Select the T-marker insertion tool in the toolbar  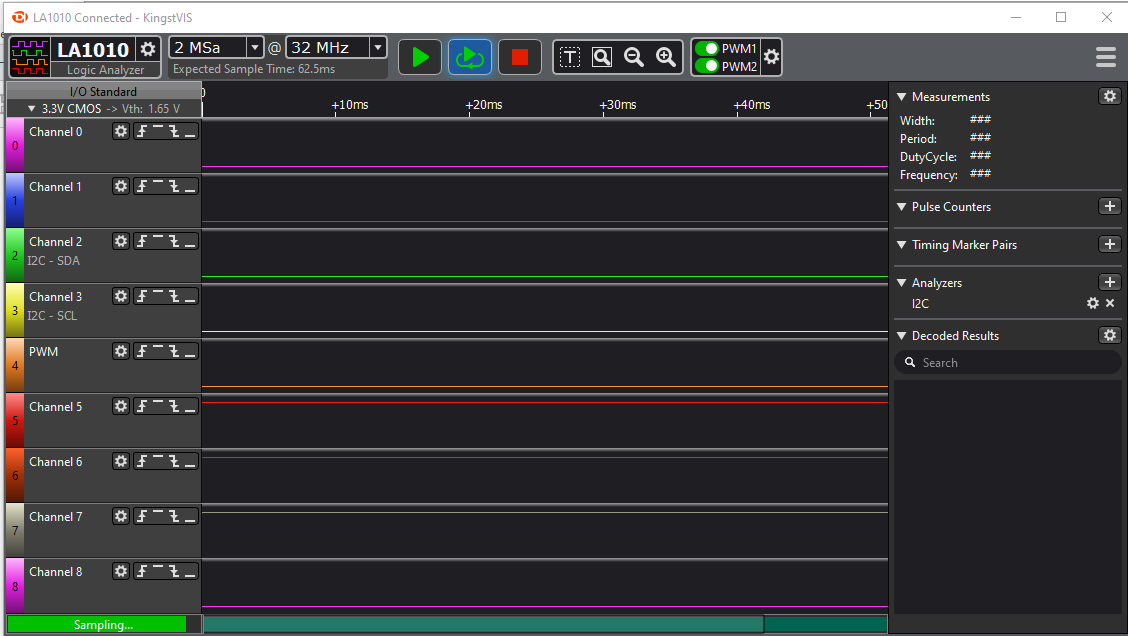(x=569, y=57)
